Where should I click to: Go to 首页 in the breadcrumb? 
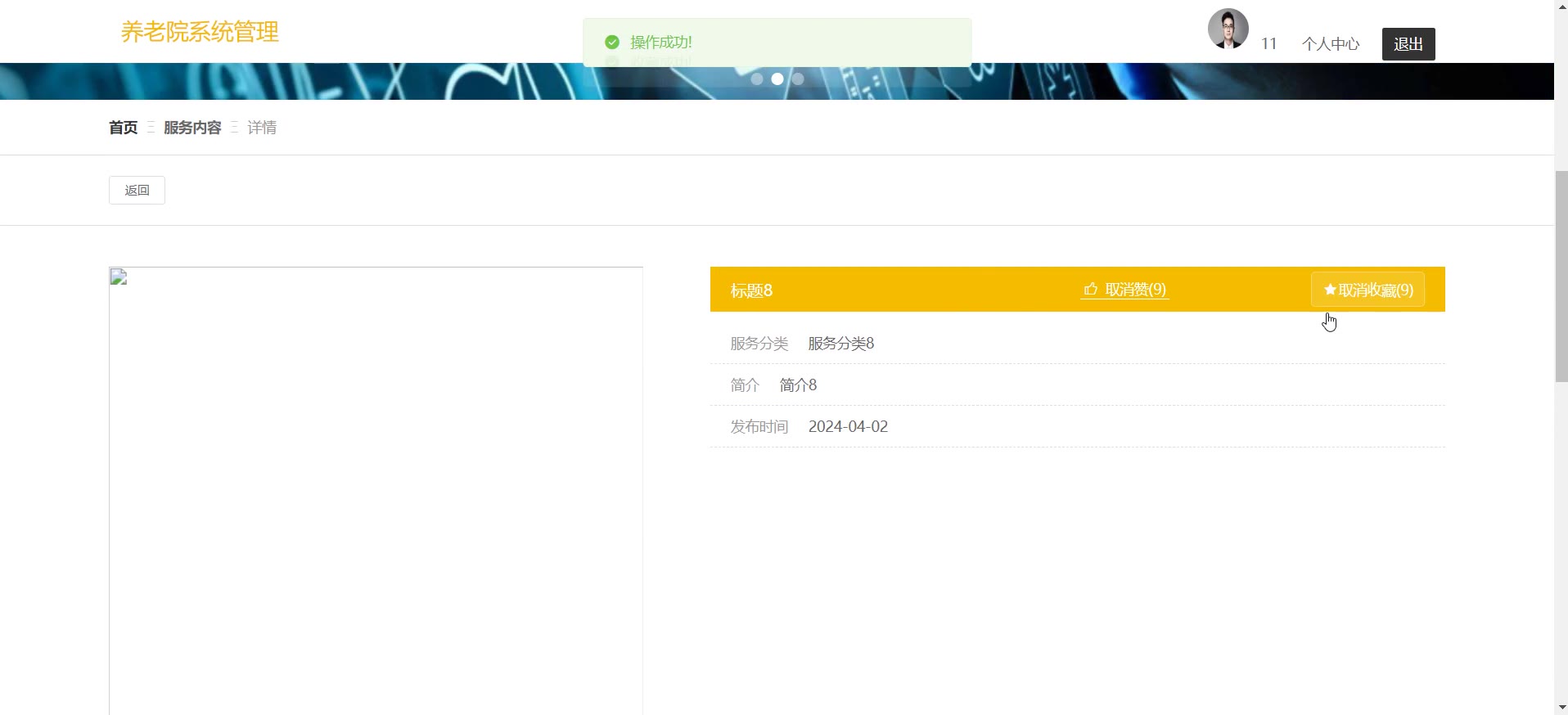[x=123, y=128]
